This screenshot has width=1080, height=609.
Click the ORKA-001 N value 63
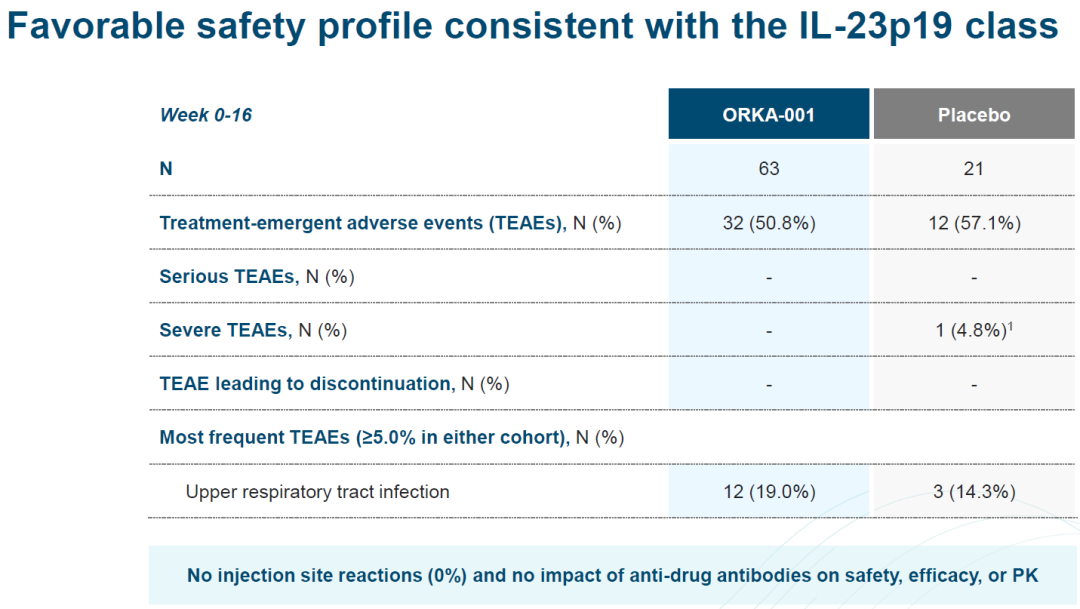pos(768,169)
